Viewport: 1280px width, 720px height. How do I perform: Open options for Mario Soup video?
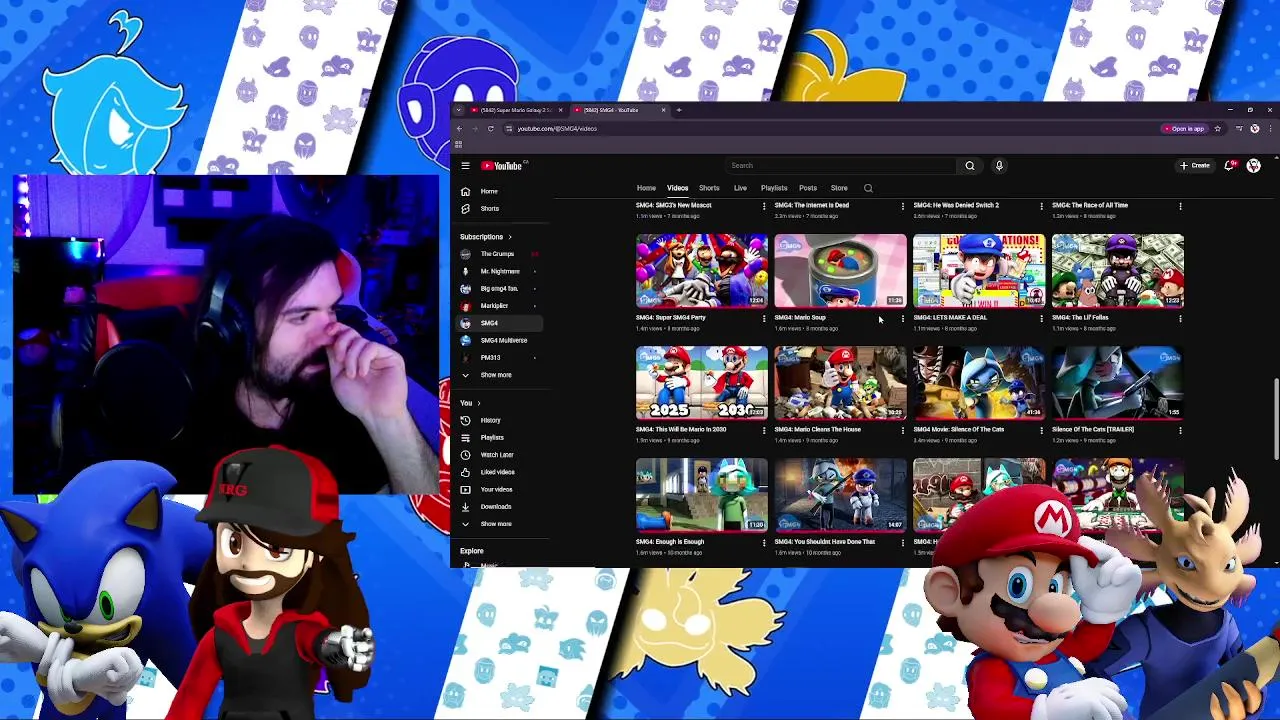tap(903, 319)
